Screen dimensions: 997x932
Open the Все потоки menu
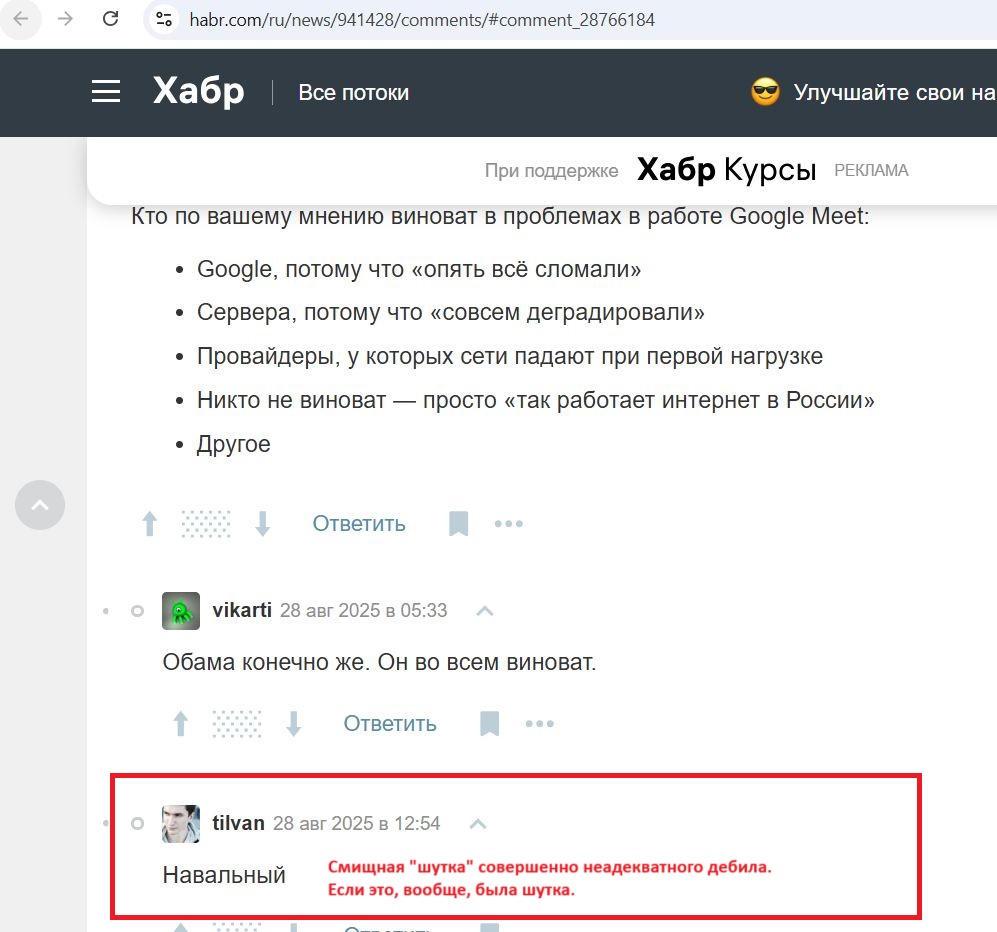(353, 93)
